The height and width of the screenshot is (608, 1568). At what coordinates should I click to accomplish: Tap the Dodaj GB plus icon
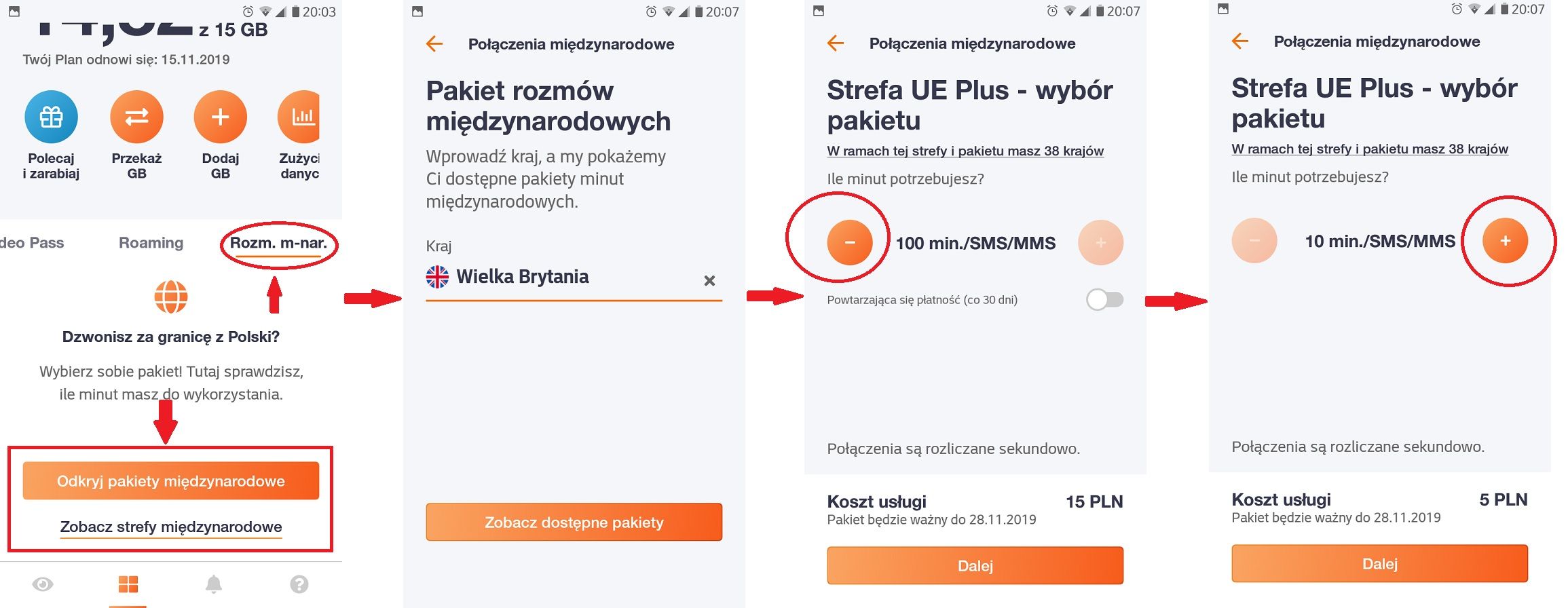[219, 116]
